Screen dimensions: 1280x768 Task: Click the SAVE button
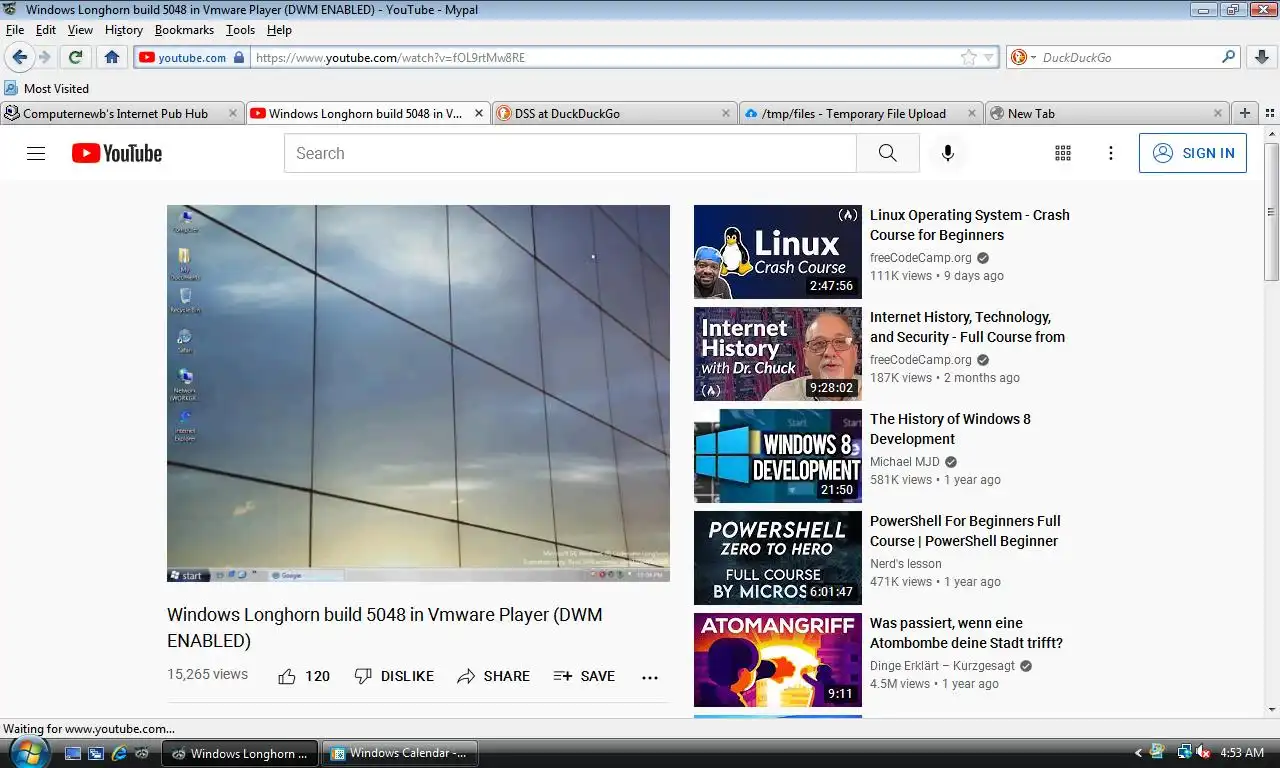pos(584,676)
